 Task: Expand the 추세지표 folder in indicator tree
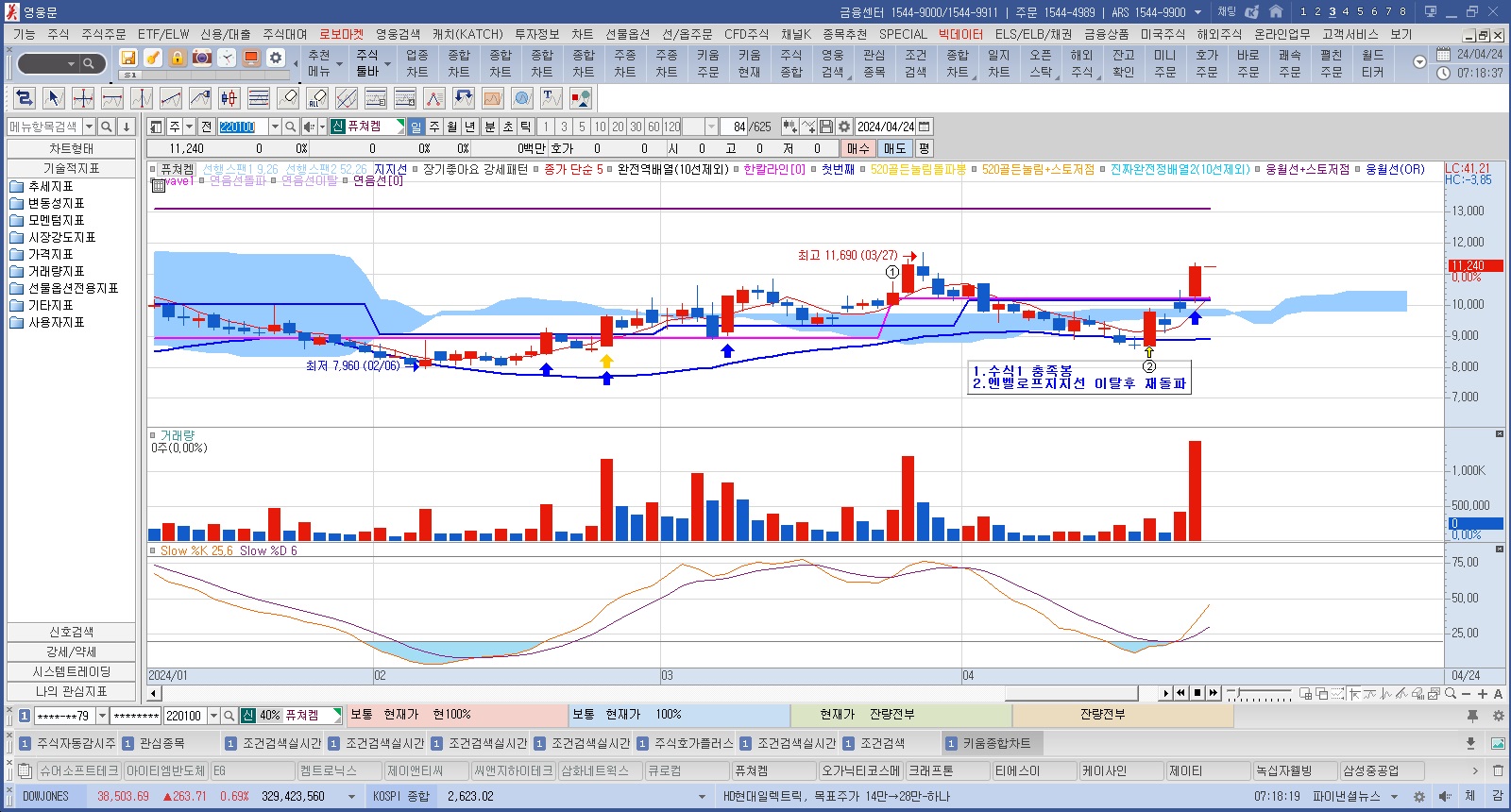[x=50, y=187]
